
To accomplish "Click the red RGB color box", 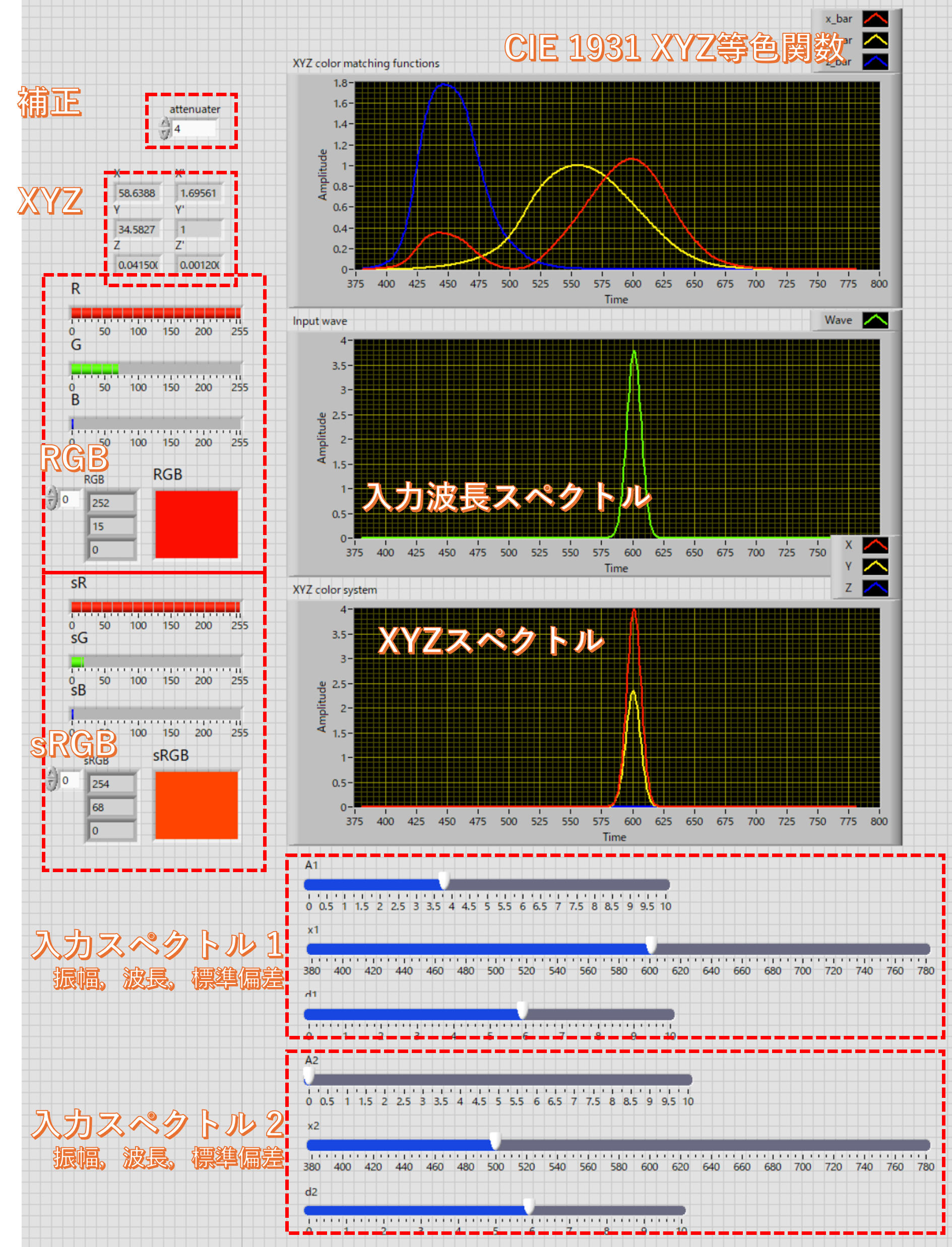I will 196,524.
